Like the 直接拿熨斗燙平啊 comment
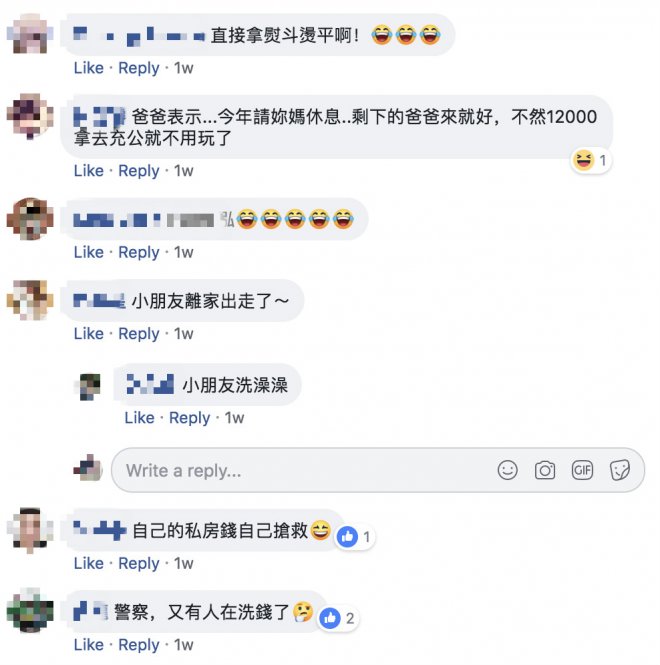This screenshot has width=660, height=665. [89, 68]
